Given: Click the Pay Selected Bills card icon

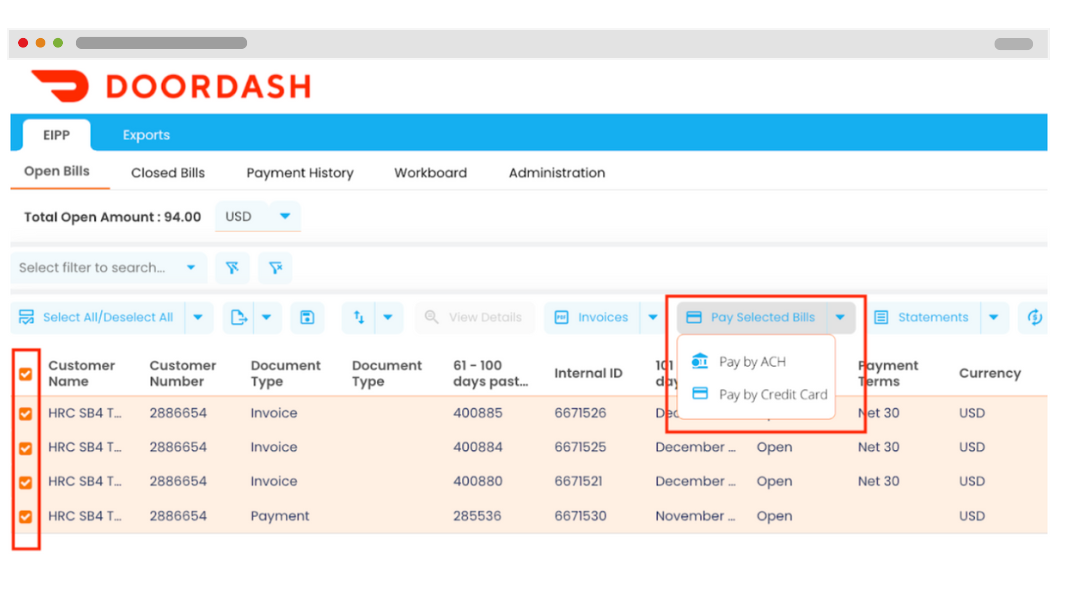Looking at the screenshot, I should click(x=694, y=318).
